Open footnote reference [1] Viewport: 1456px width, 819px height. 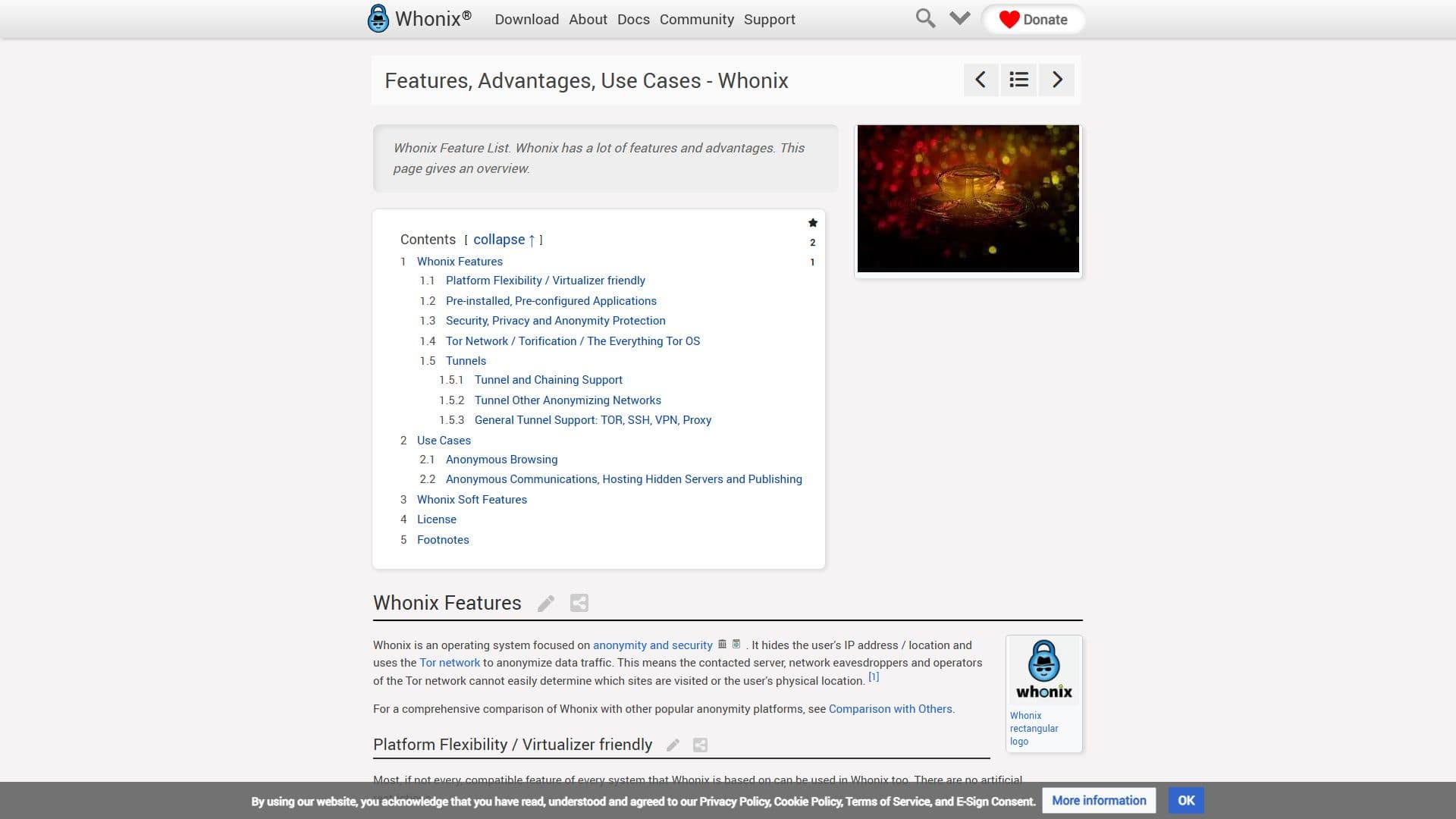874,676
